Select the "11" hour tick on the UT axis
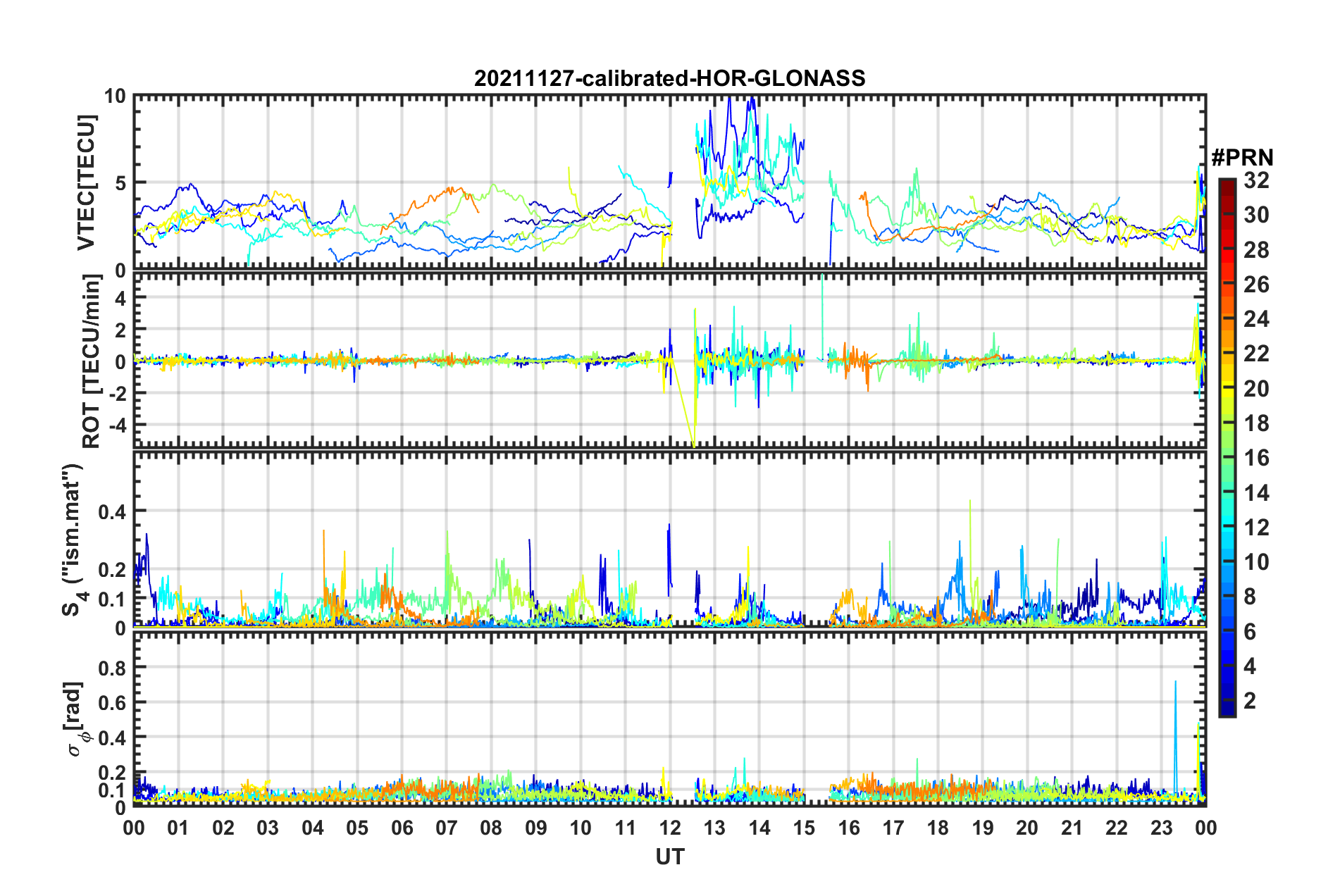This screenshot has width=1340, height=896. coord(625,828)
